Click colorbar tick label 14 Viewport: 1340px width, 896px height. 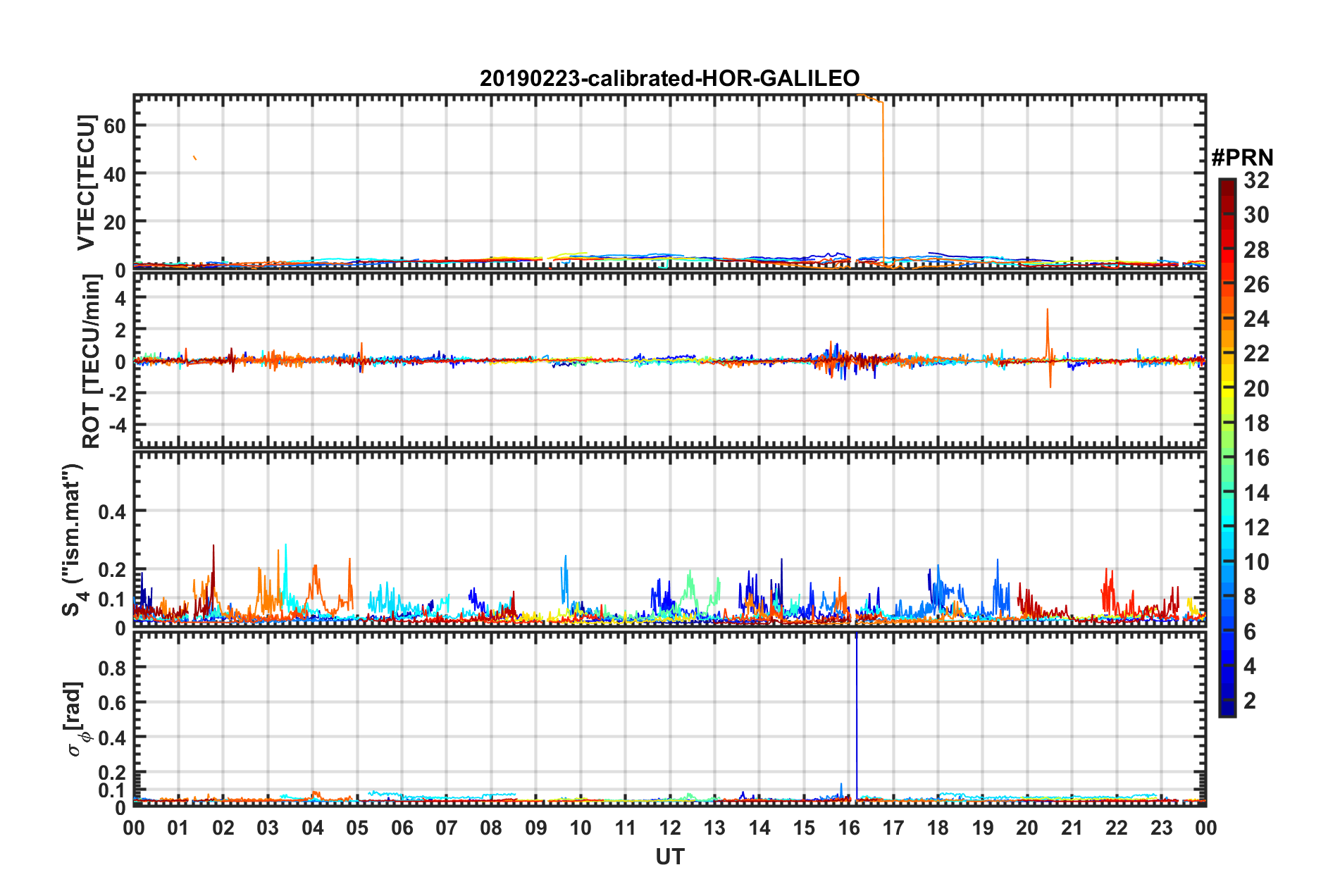[1256, 493]
